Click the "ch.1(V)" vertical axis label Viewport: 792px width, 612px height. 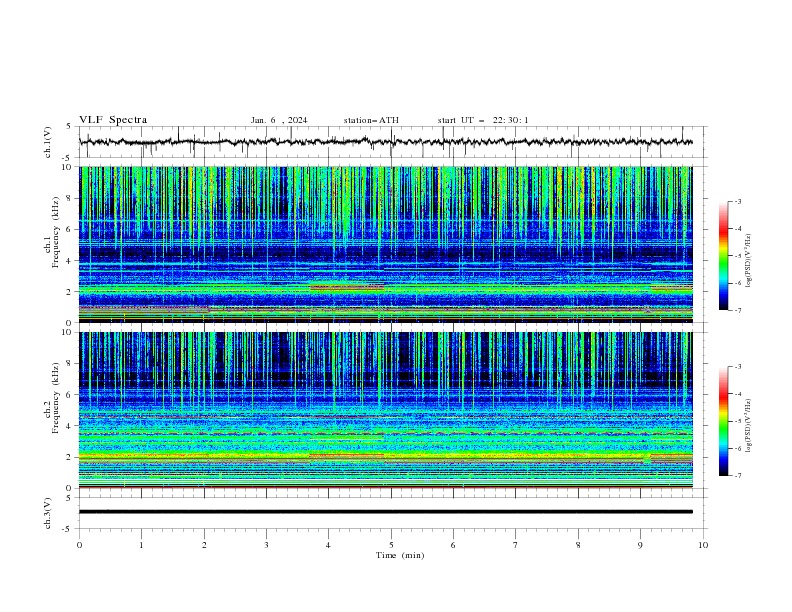48,142
